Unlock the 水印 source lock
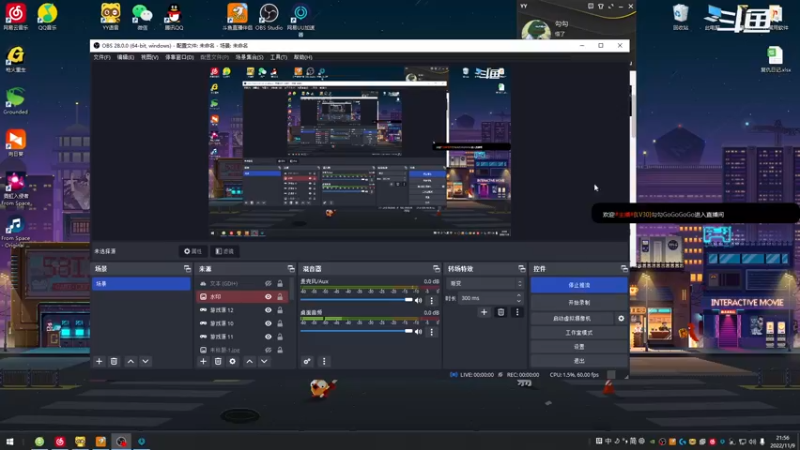The image size is (800, 450). coord(280,296)
